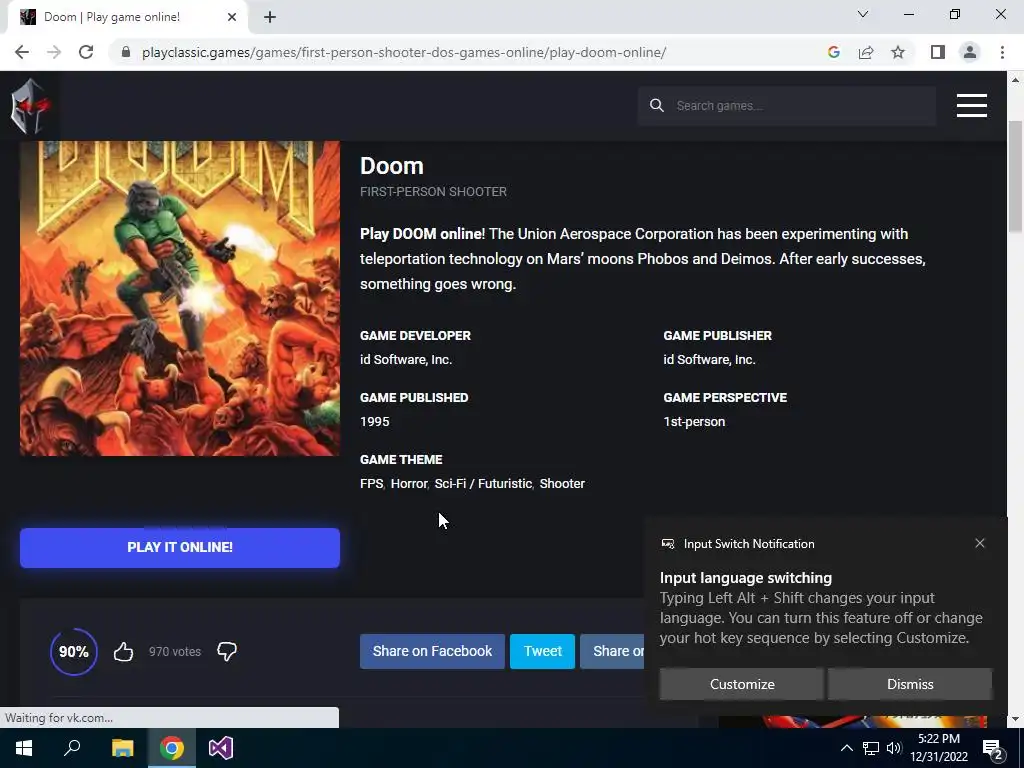The image size is (1024, 768).
Task: Open the FPS theme link
Action: 371,483
